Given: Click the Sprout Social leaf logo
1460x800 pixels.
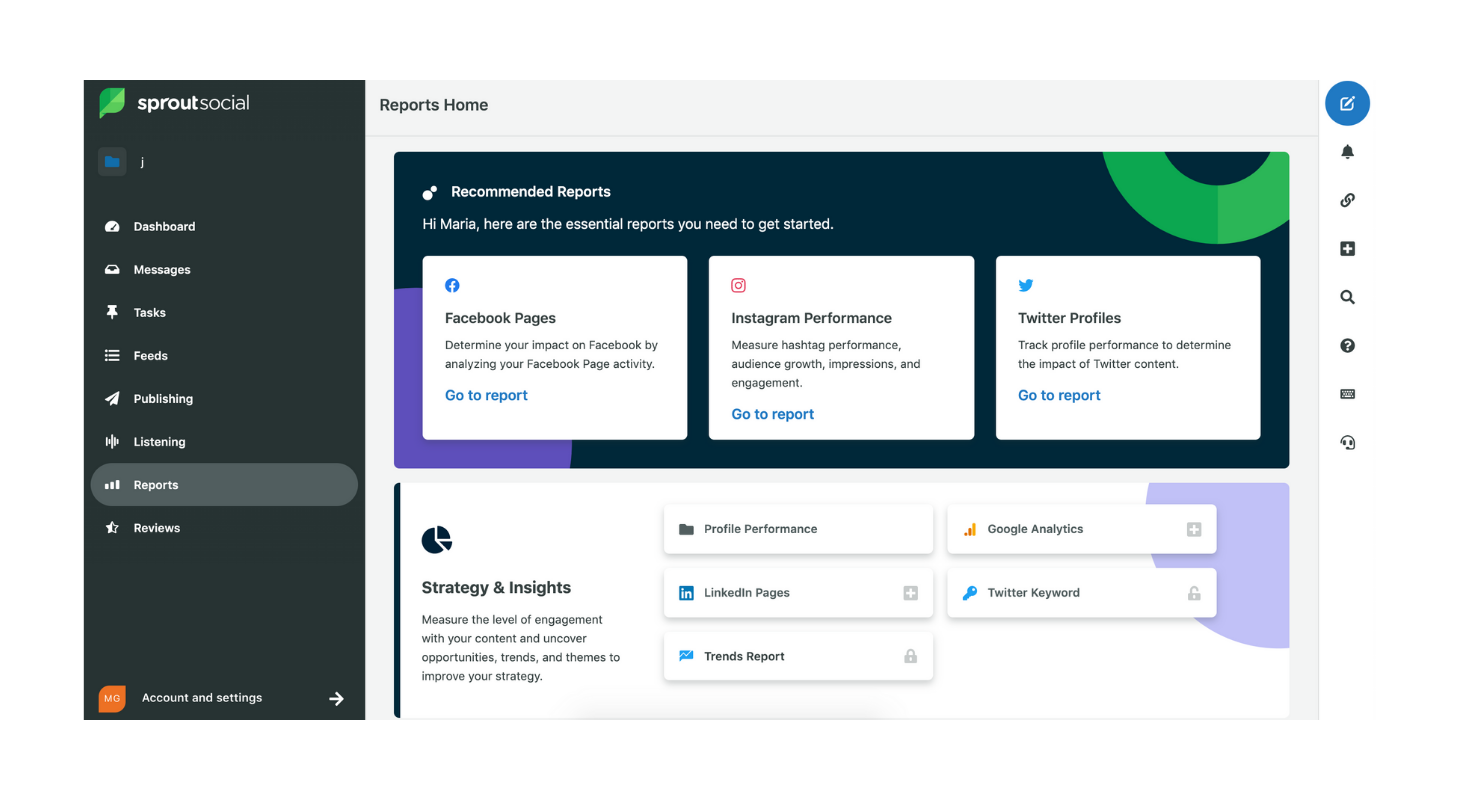Looking at the screenshot, I should [112, 103].
